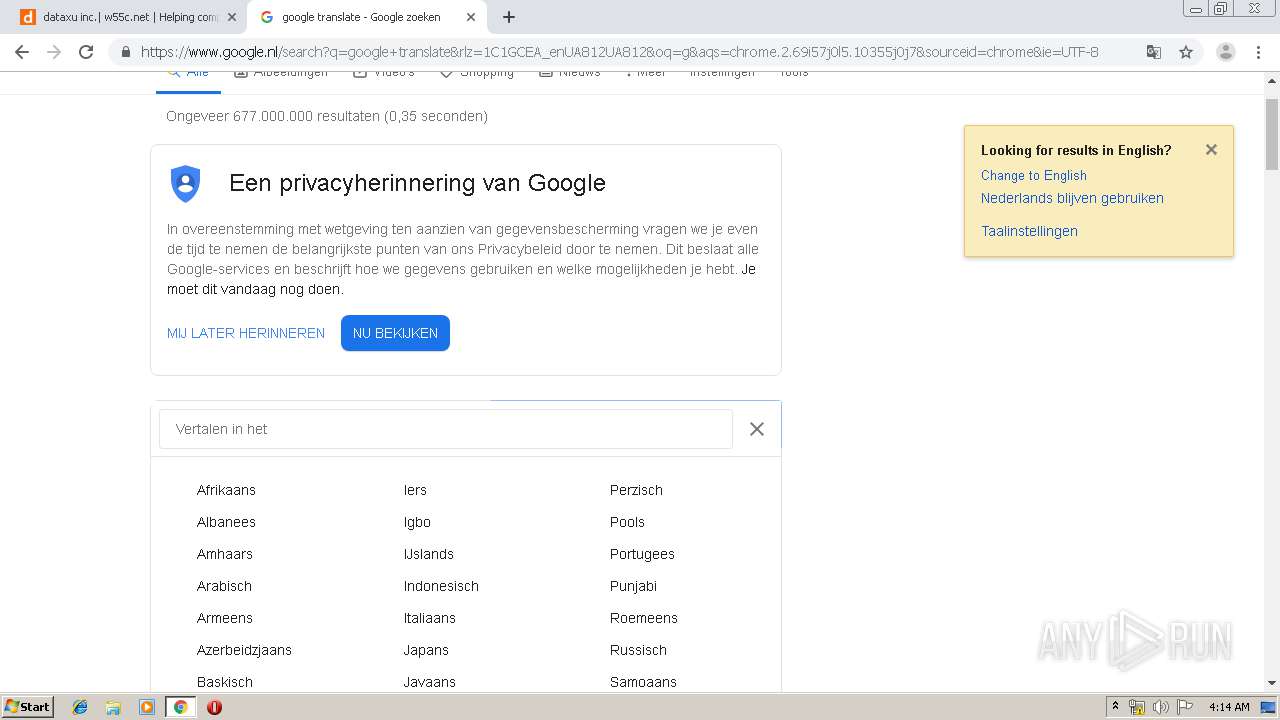1280x720 pixels.
Task: Click the page vertical scrollbar thumb
Action: pos(1272,134)
